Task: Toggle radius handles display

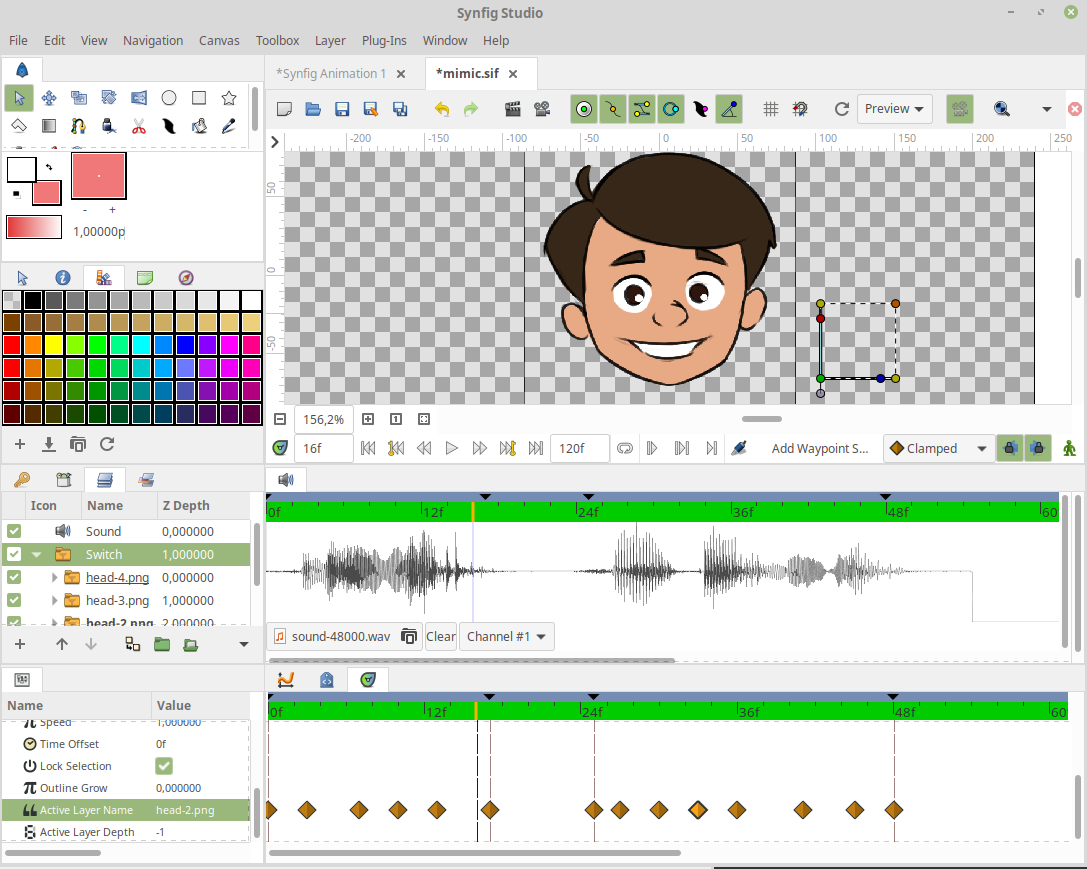Action: [x=671, y=109]
